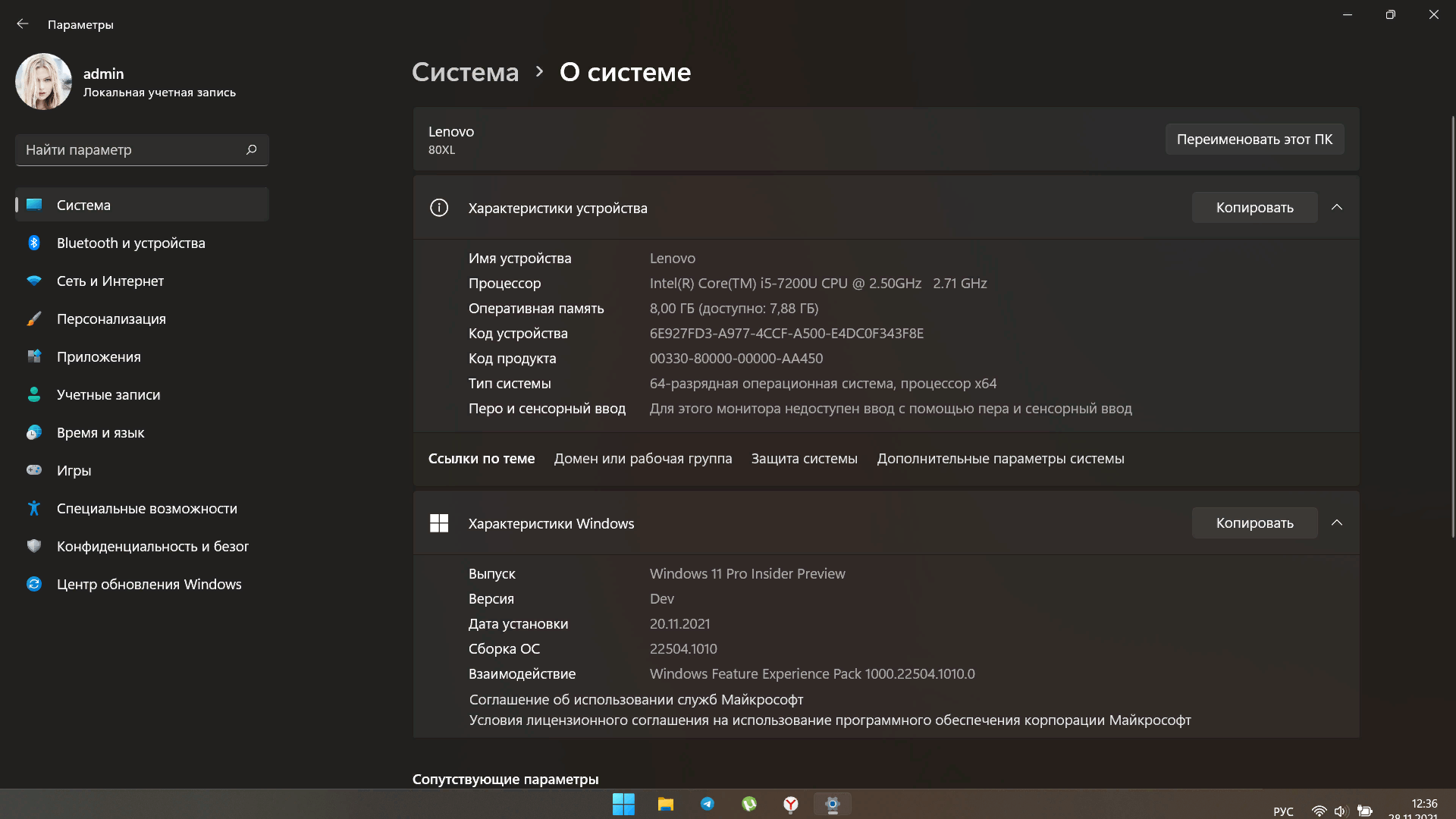Open Игры section

142,470
